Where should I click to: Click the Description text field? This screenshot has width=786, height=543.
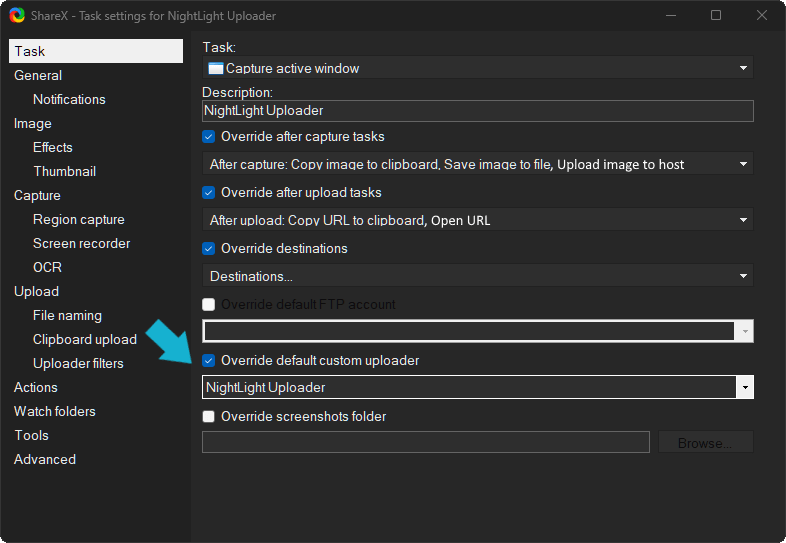point(477,111)
